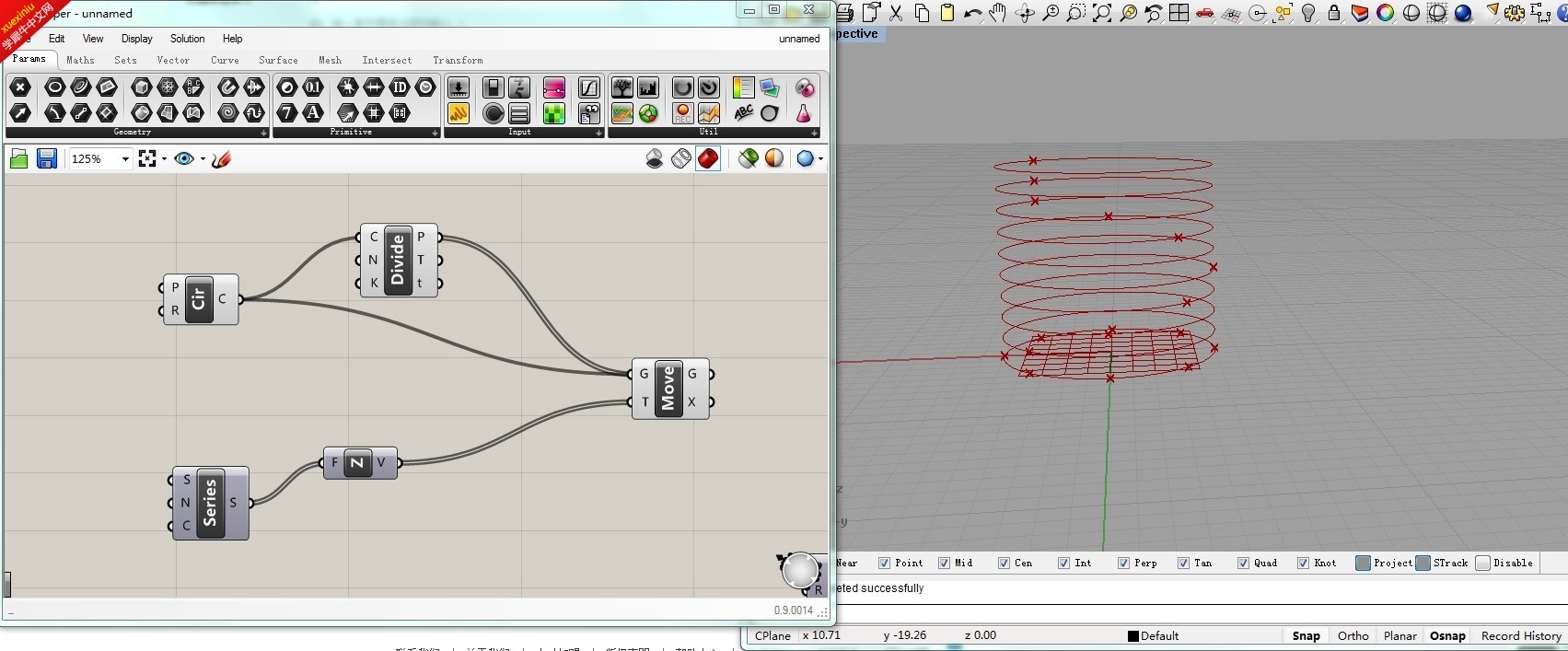This screenshot has width=1568, height=651.
Task: Open the 125% zoom level dropdown
Action: tap(125, 159)
